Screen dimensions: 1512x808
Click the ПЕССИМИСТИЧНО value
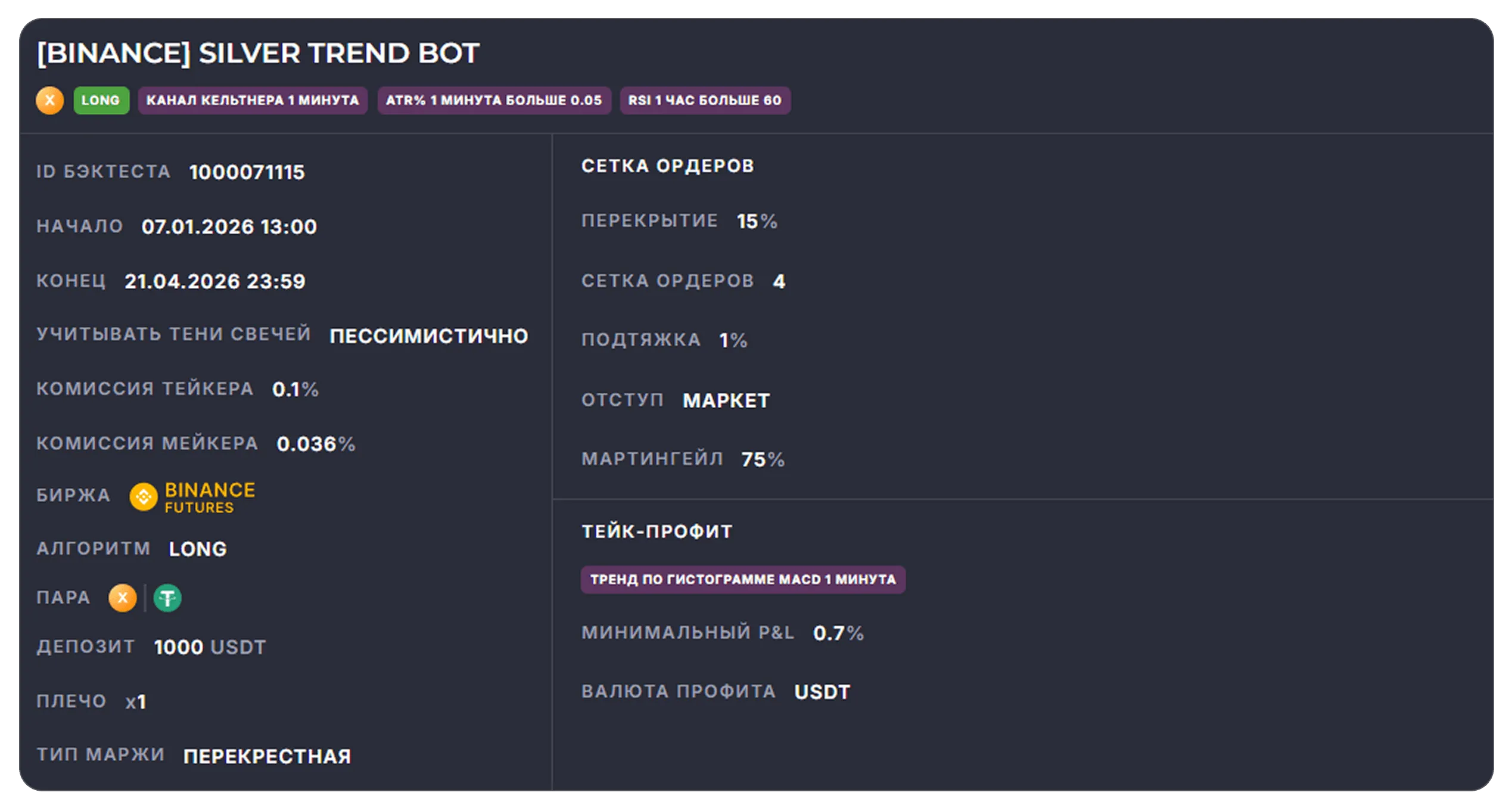point(429,336)
